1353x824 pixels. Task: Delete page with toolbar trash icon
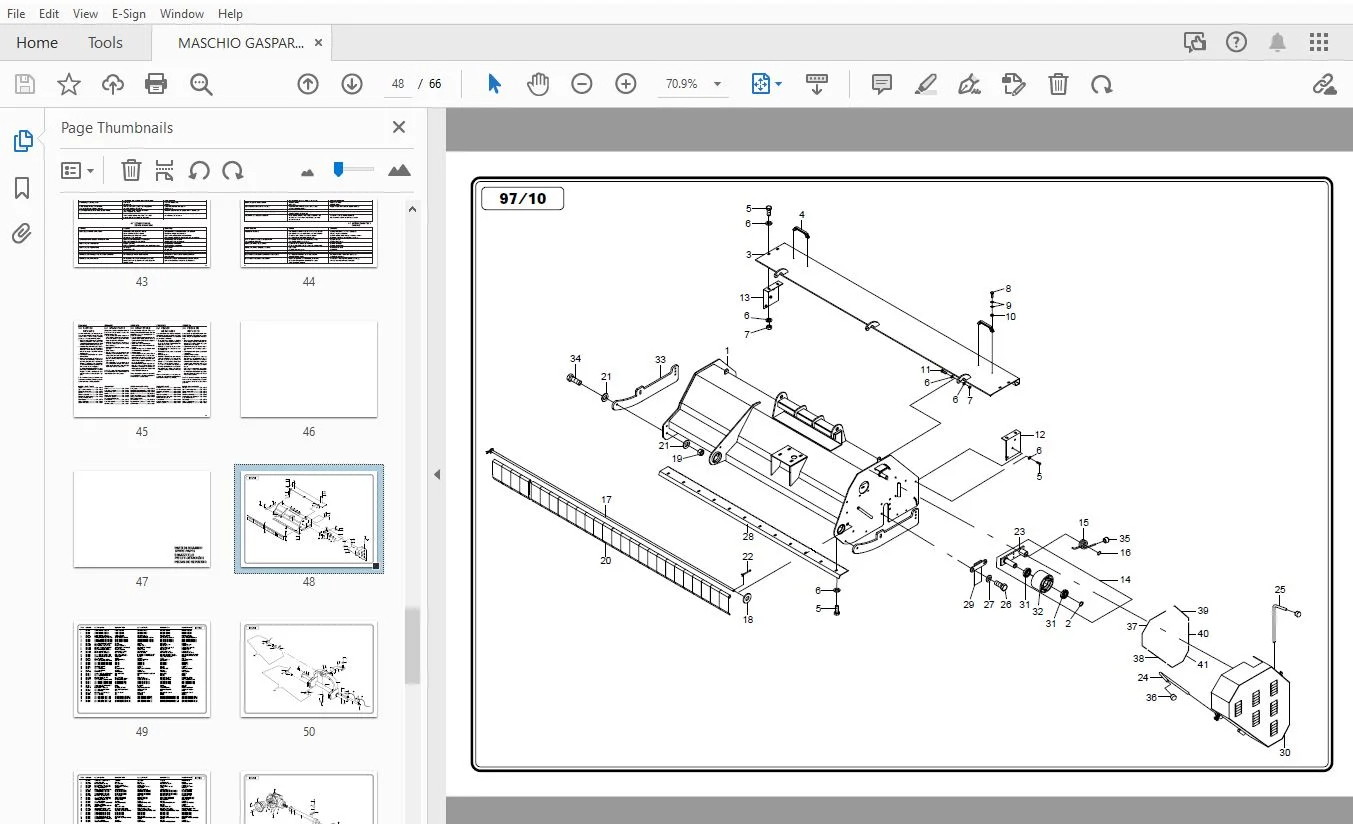(1058, 84)
